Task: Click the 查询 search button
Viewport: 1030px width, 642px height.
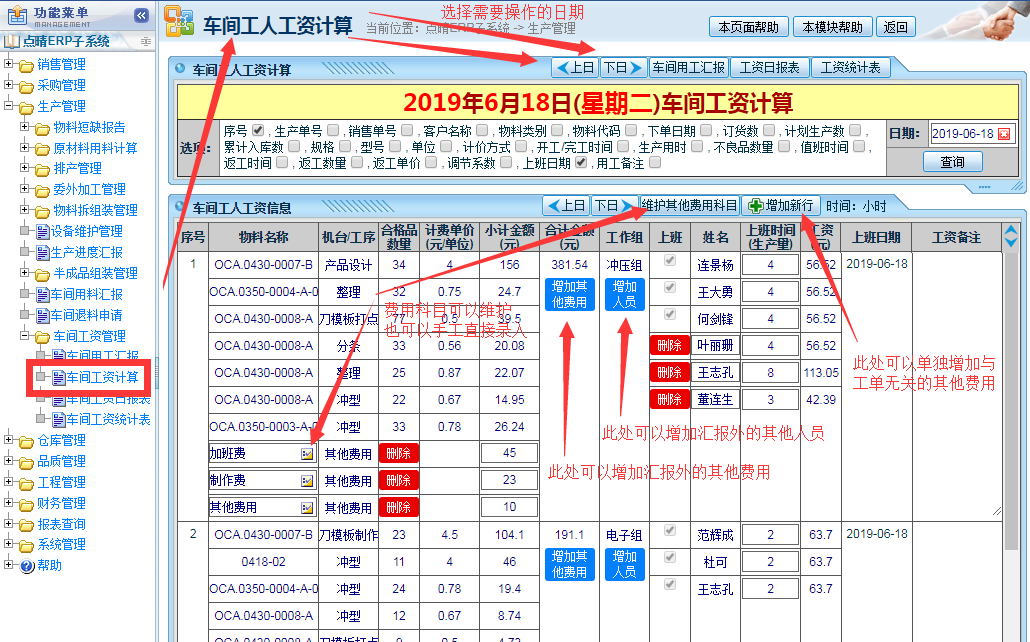Action: point(952,162)
